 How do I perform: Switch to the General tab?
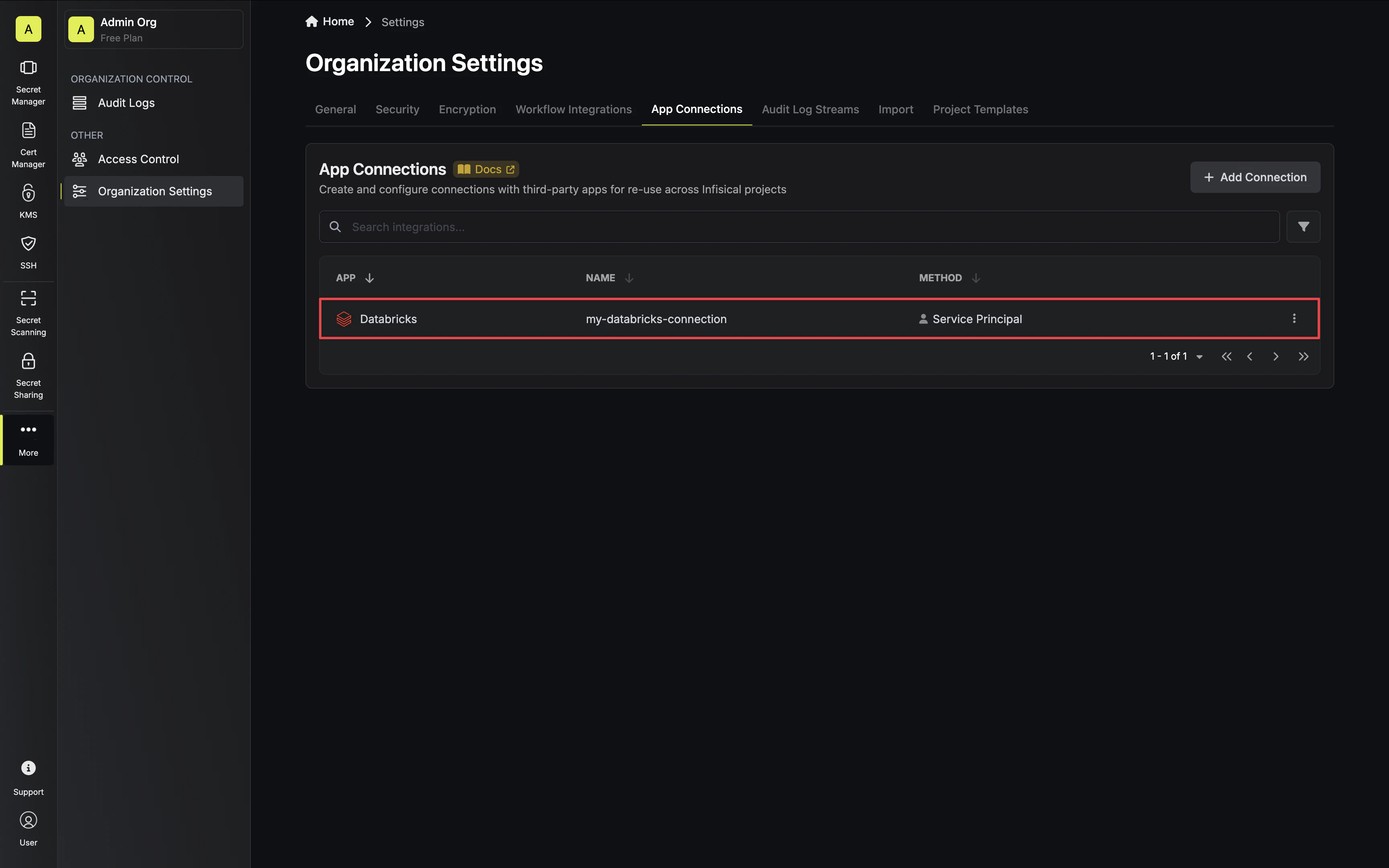[335, 109]
